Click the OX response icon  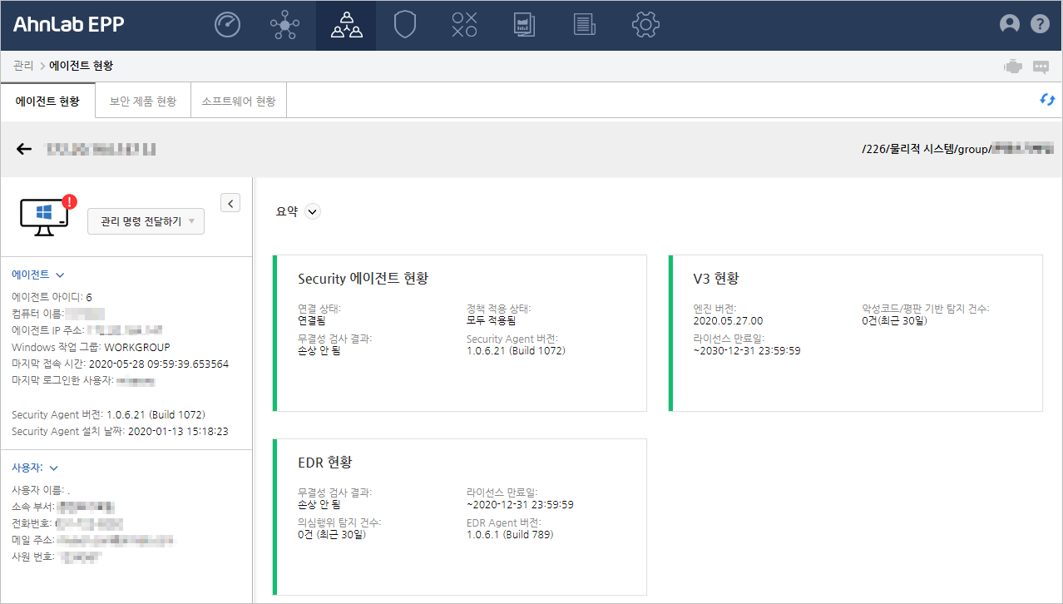(464, 25)
